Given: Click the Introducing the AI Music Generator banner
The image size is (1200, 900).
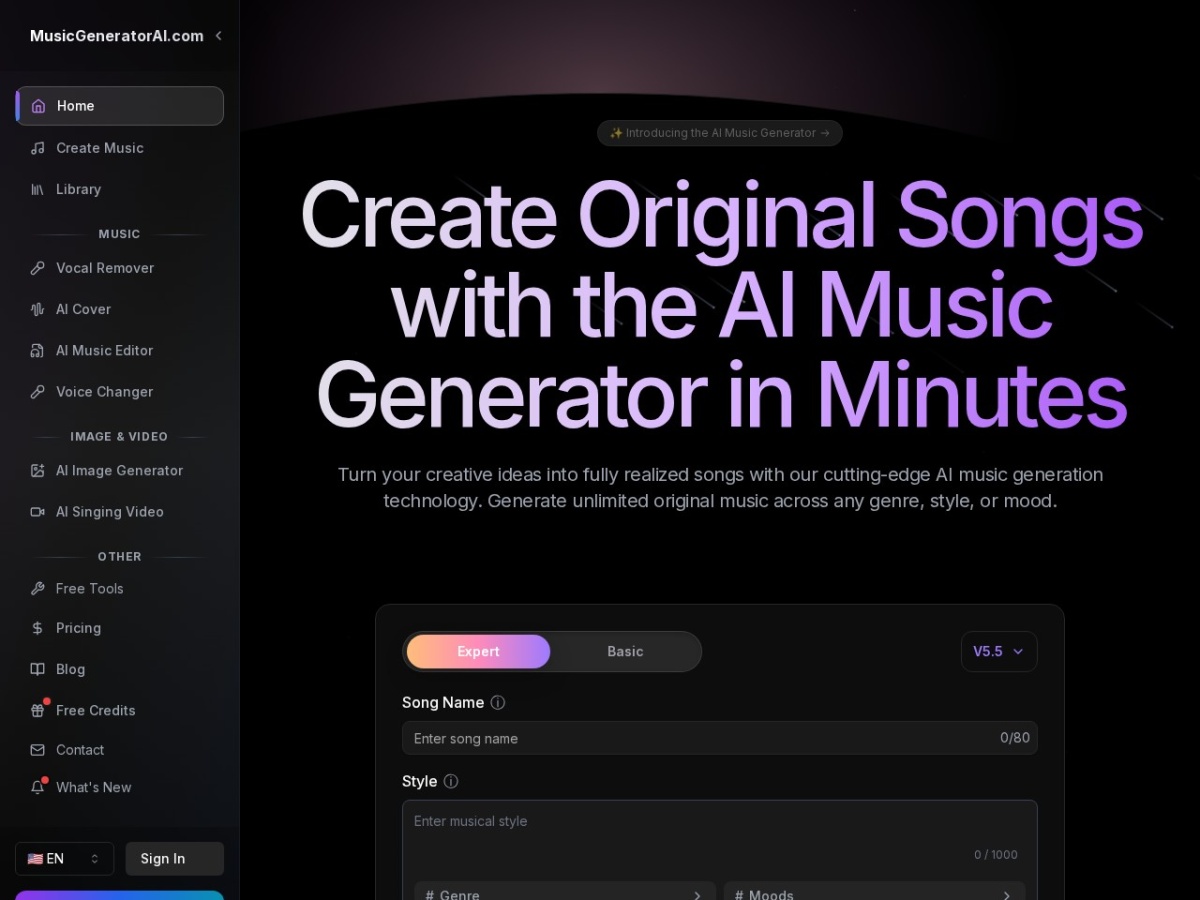Looking at the screenshot, I should coord(720,133).
